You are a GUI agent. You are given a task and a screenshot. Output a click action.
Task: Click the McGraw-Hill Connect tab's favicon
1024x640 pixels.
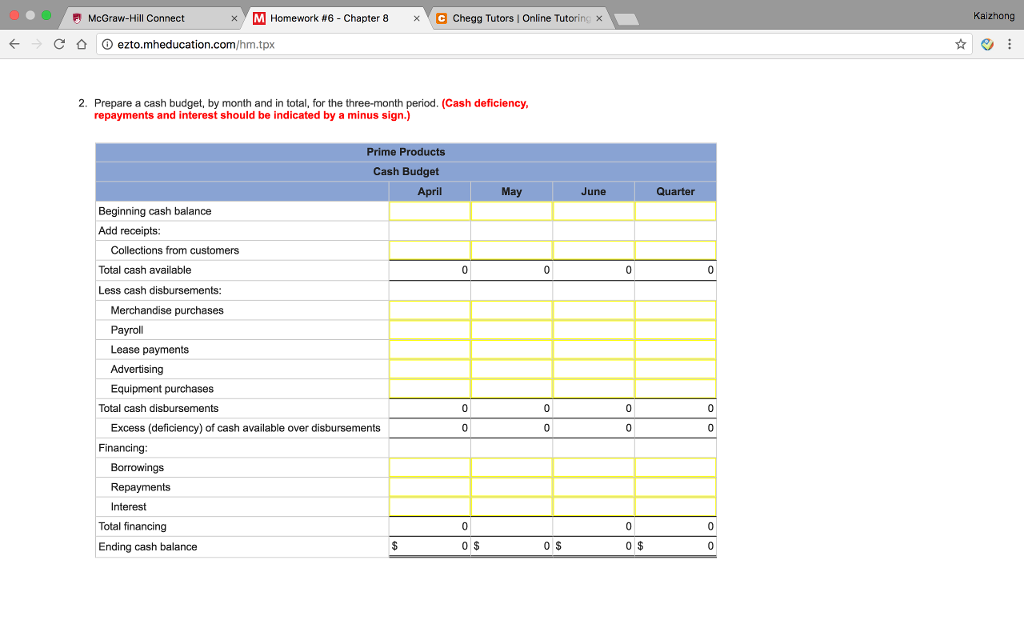click(x=75, y=17)
